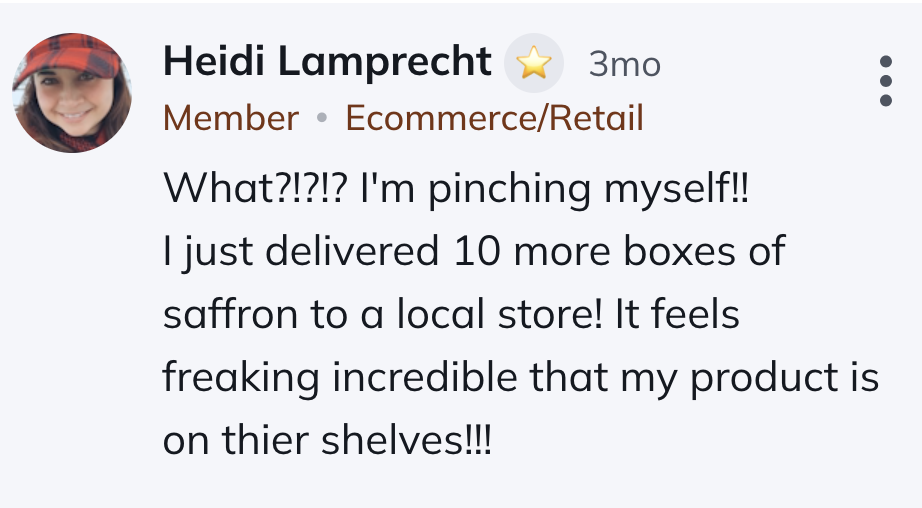Click the dot separator after Member
Viewport: 922px width, 508px height.
coord(322,118)
